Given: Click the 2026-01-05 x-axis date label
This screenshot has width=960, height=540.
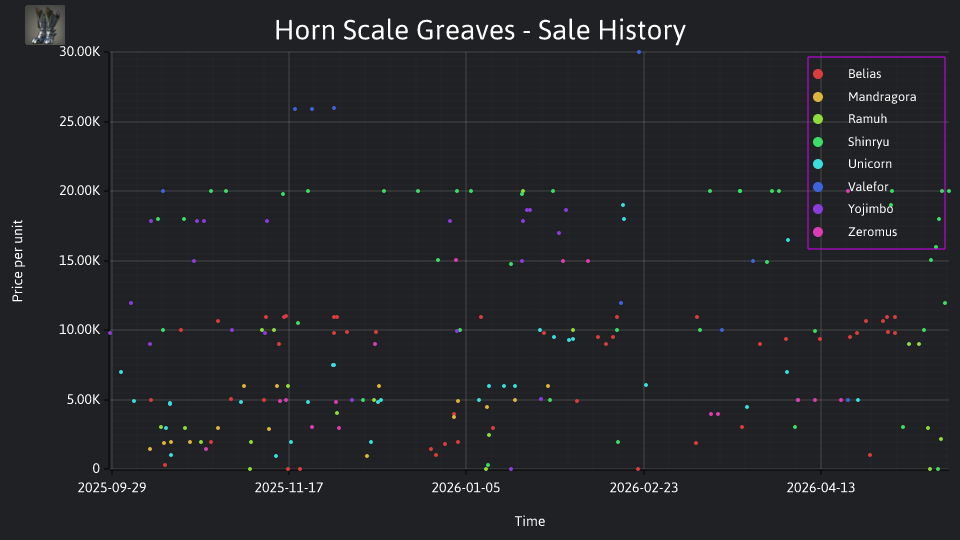Looking at the screenshot, I should coord(466,488).
